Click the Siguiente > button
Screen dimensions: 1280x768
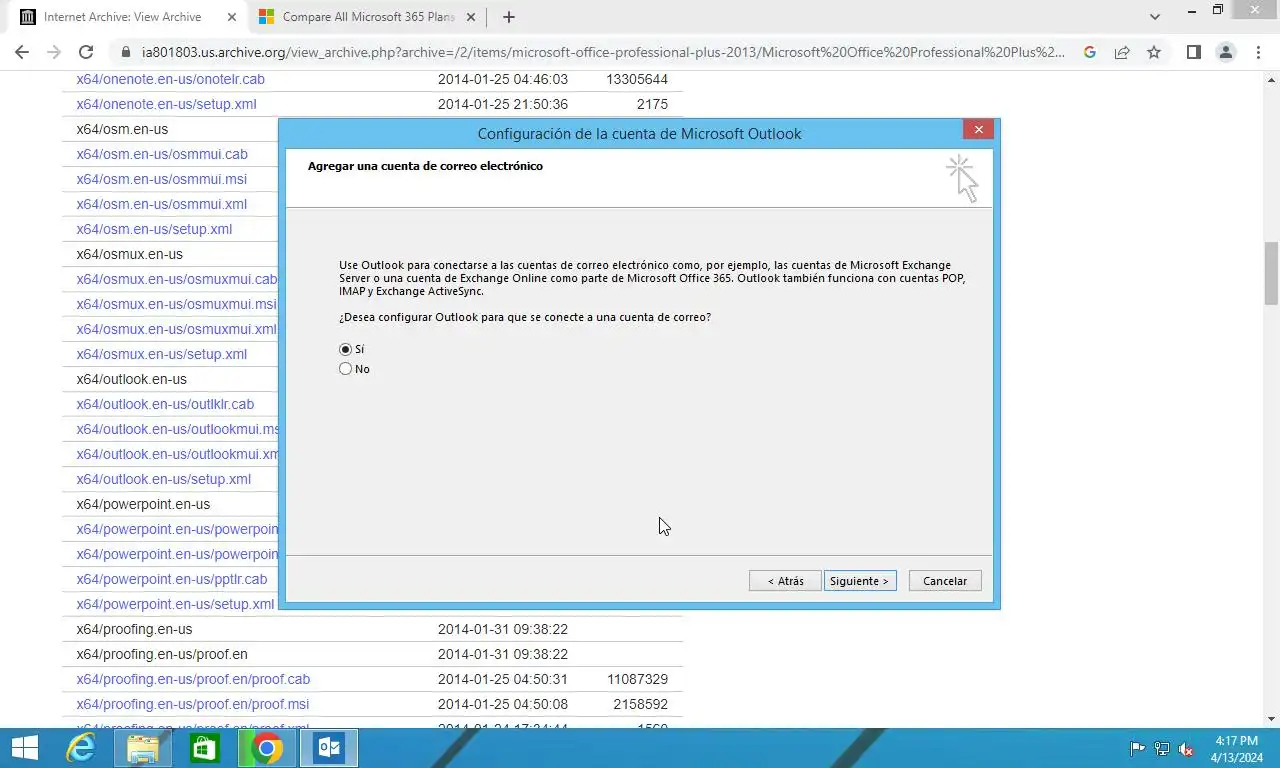point(860,581)
